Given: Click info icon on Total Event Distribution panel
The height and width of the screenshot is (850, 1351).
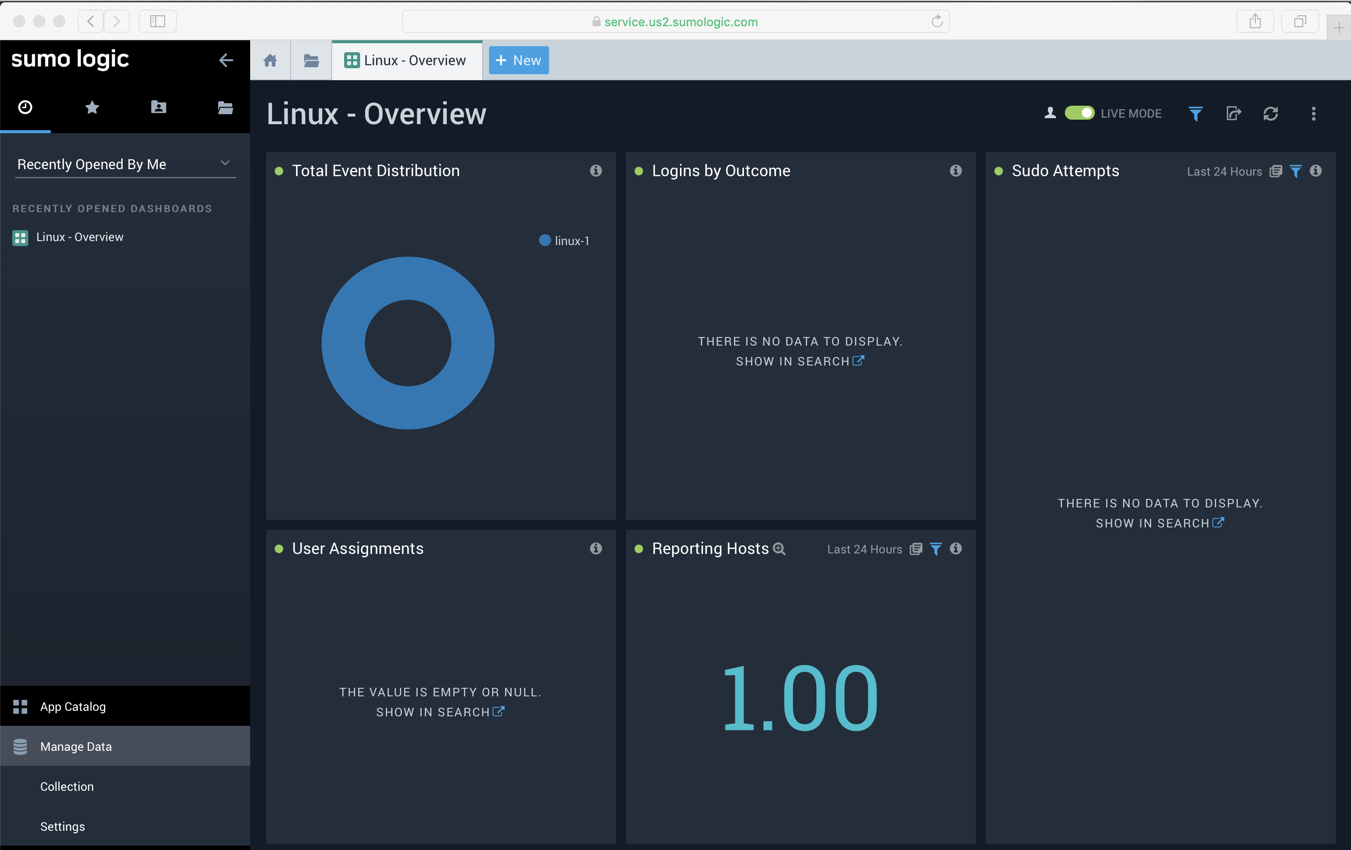Looking at the screenshot, I should click(596, 171).
